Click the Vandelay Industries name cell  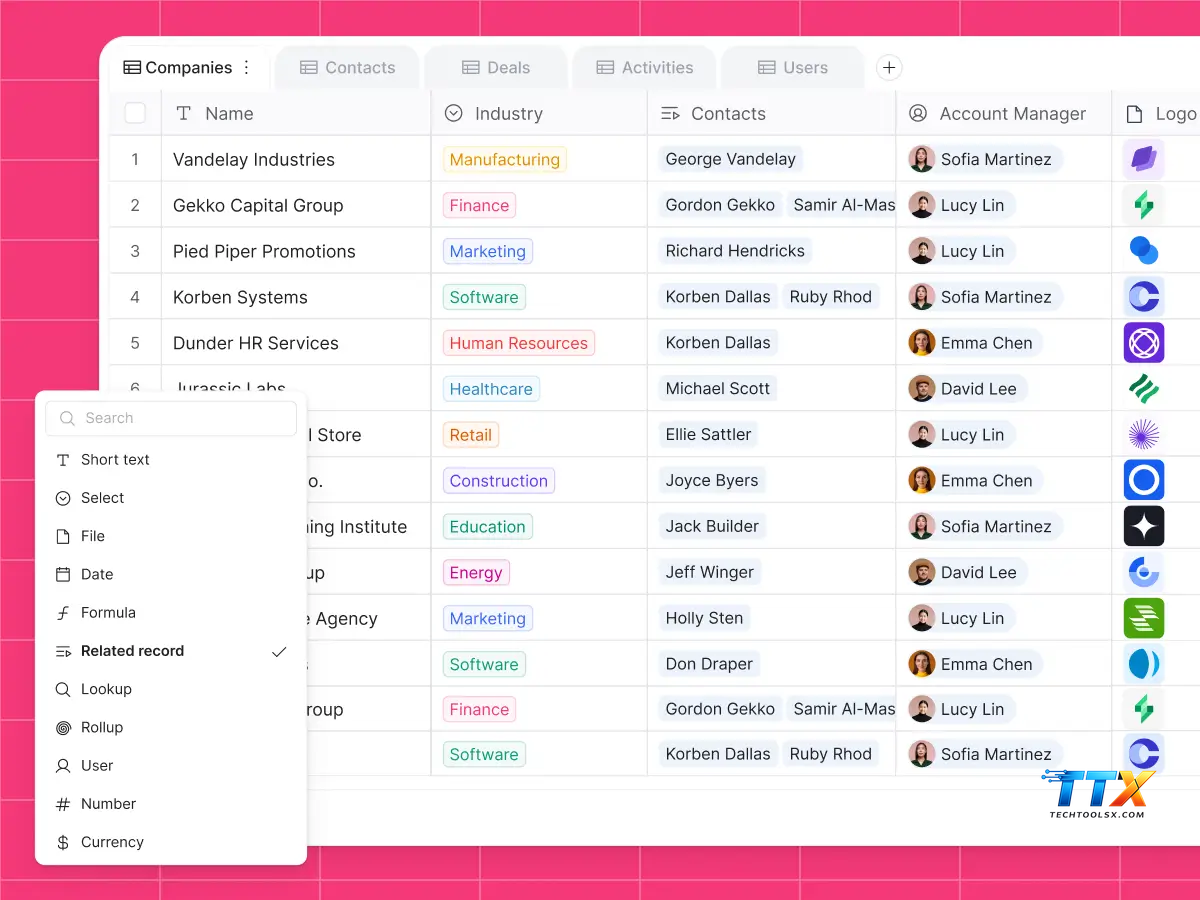point(296,159)
